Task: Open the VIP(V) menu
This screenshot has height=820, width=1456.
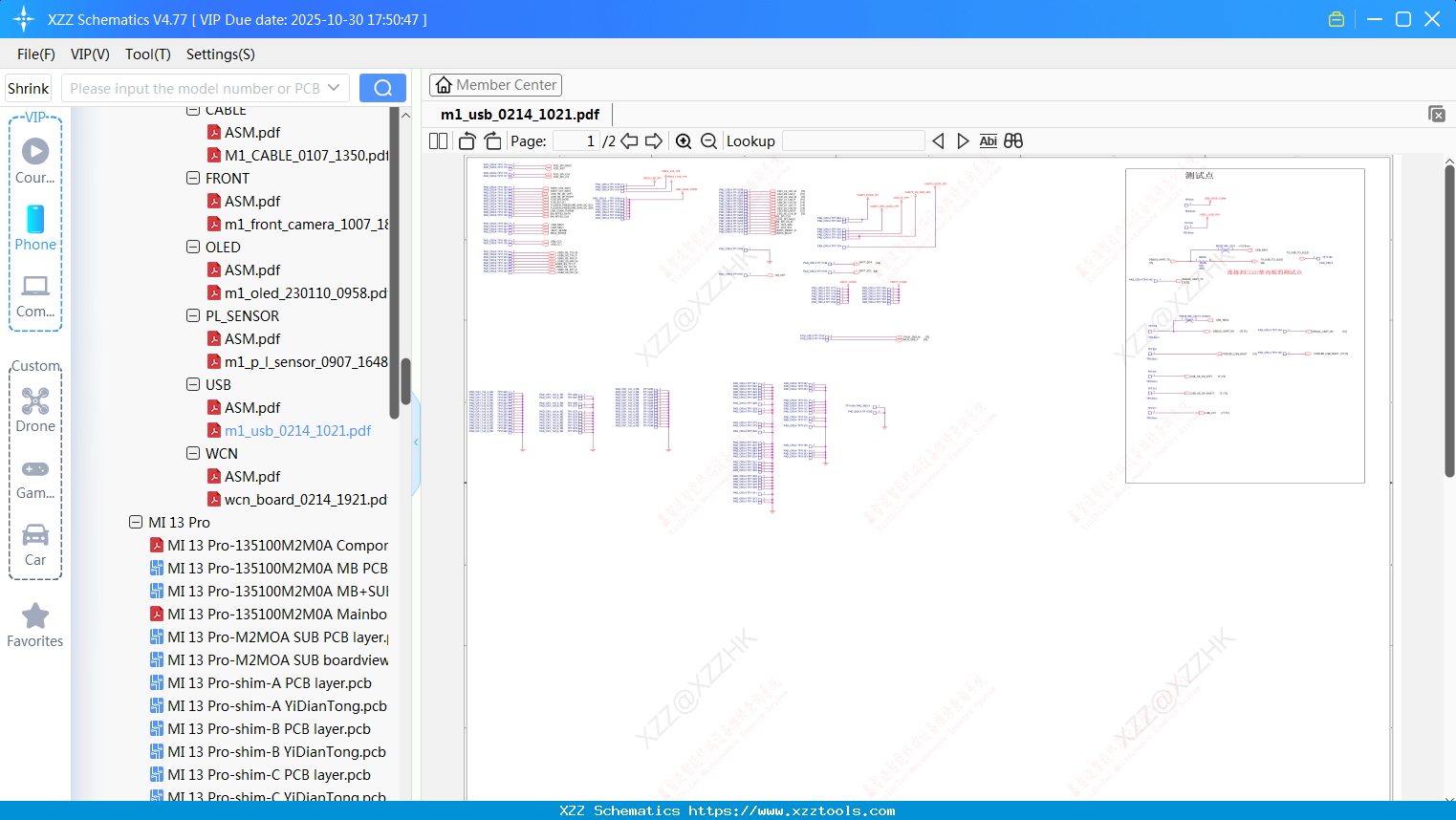Action: pyautogui.click(x=90, y=54)
